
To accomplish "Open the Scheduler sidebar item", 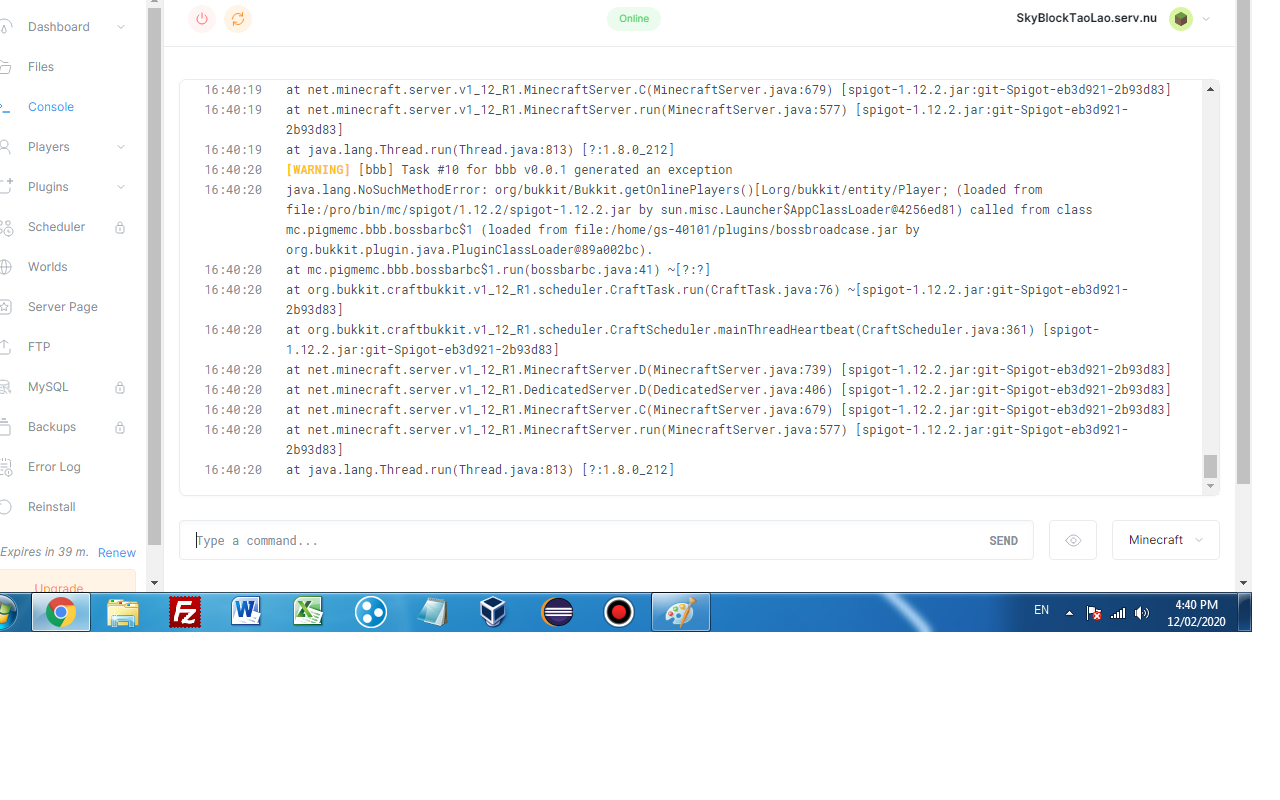I will (x=57, y=227).
